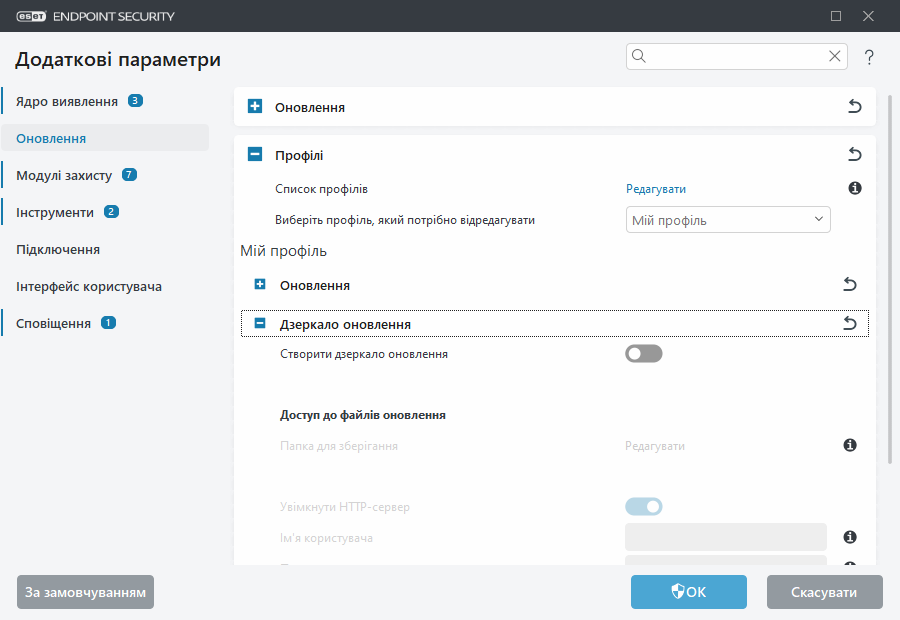Screen dimensions: 900x620
Task: Click the Скасувати button
Action: [824, 592]
